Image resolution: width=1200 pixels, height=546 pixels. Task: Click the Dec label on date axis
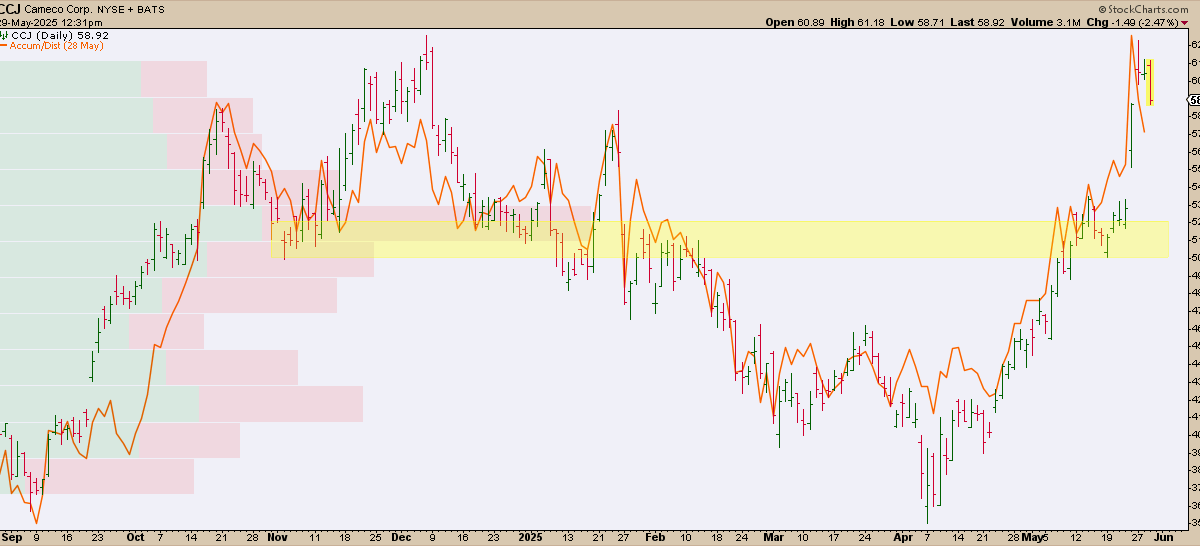pyautogui.click(x=401, y=537)
